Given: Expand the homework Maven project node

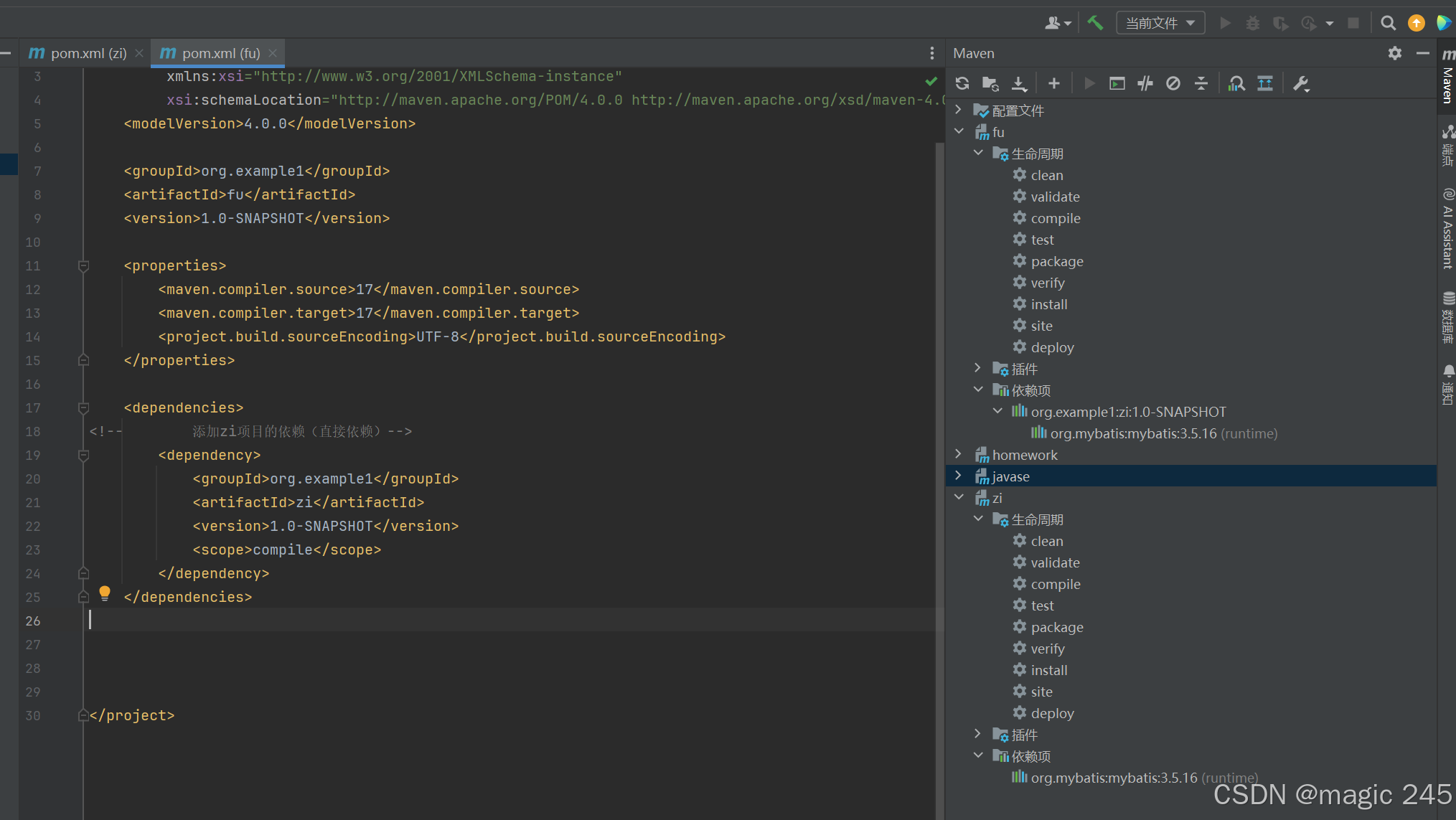Looking at the screenshot, I should 959,454.
